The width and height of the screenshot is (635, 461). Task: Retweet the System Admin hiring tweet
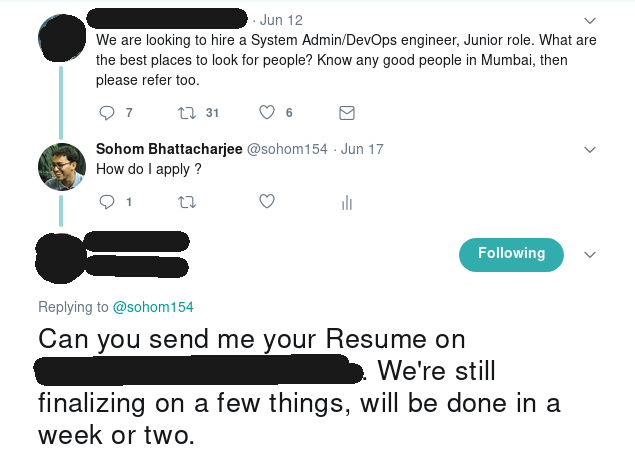point(187,113)
